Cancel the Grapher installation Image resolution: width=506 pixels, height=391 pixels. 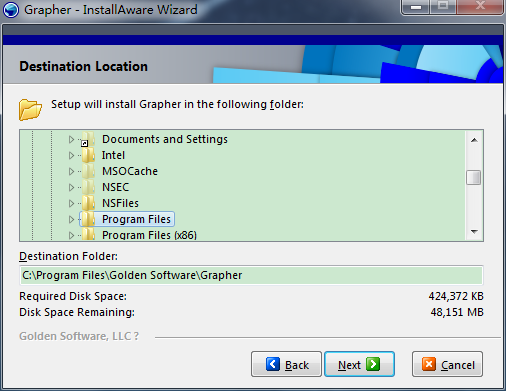coord(447,364)
